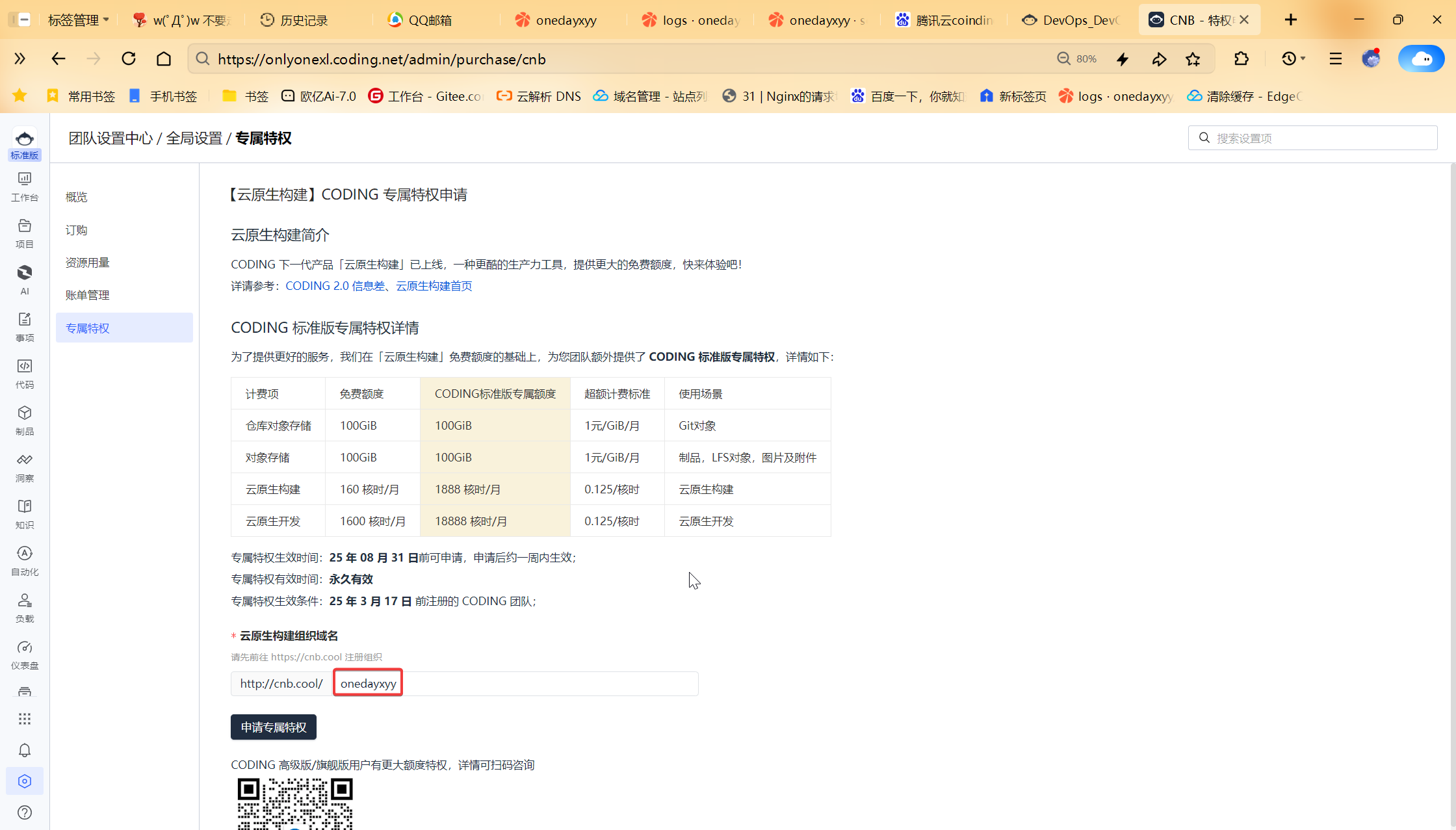Expand the 标签管理 tab manager dropdown
Screen dimensions: 1456x830
tap(78, 20)
